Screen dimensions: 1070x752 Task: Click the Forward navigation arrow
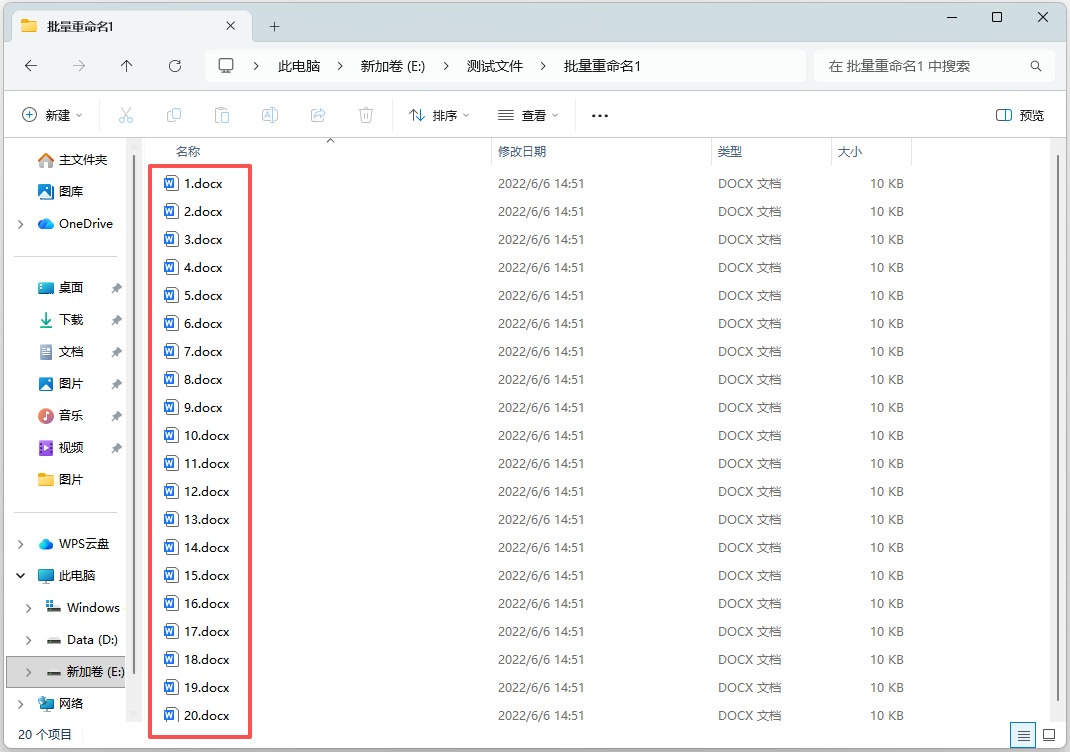(x=79, y=66)
